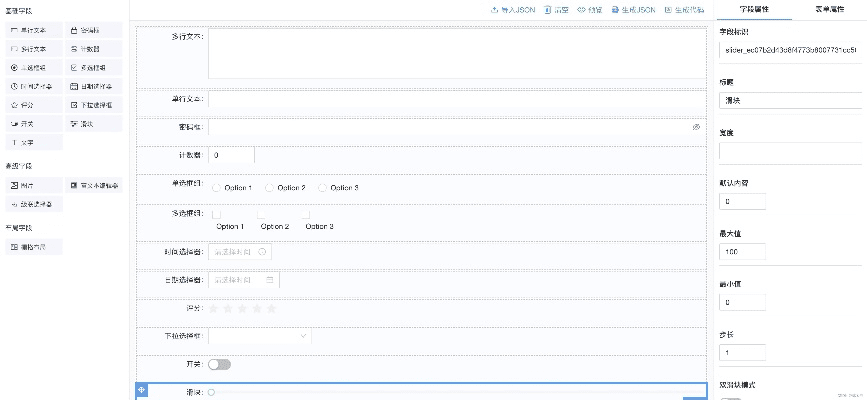Click the 生成JSON toolbar icon
Screen dimensions: 867x400
[614, 9]
